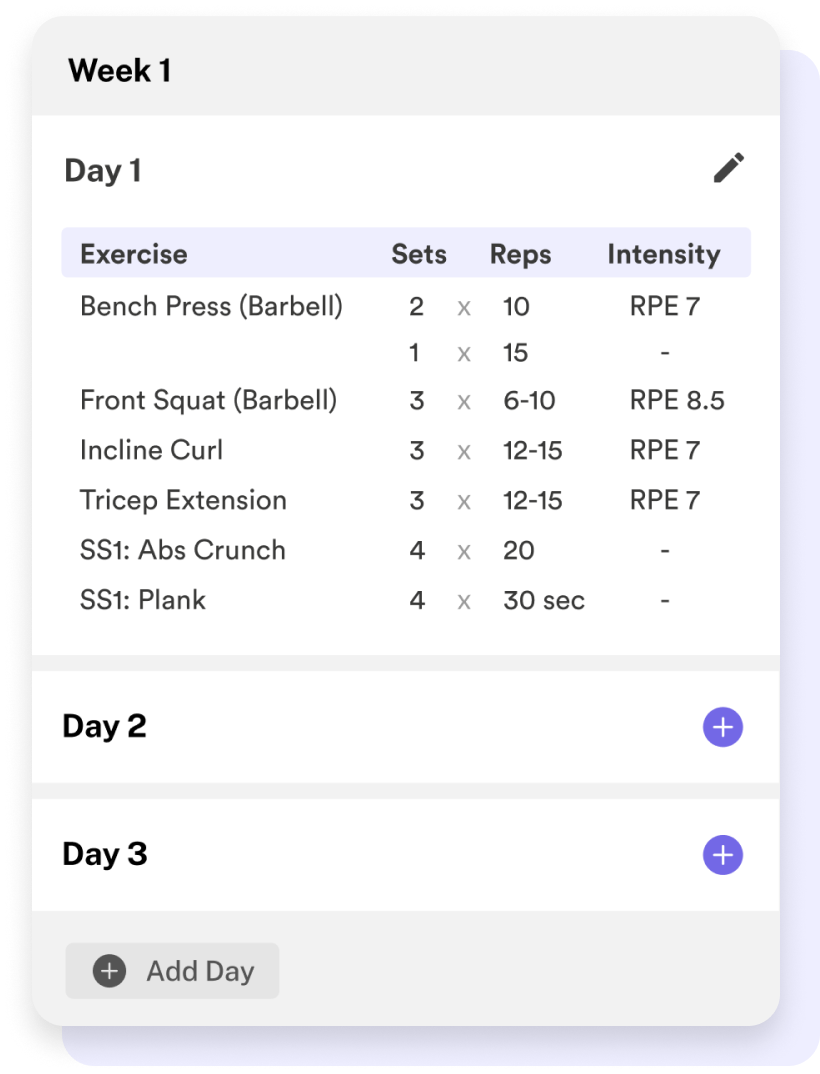The height and width of the screenshot is (1074, 820).
Task: Click the Reps column header
Action: point(520,254)
